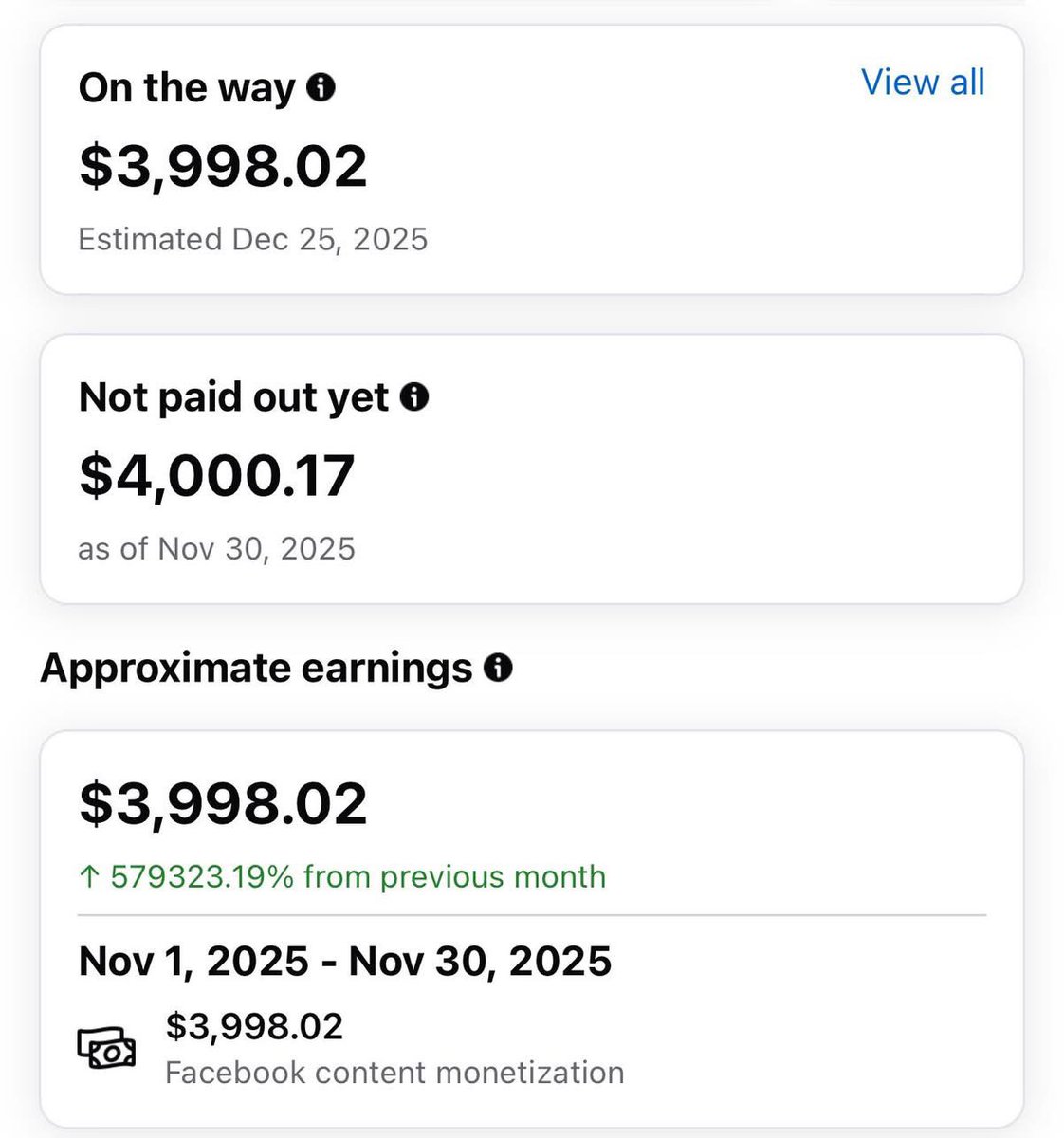
Task: Select the On the way heading
Action: [188, 88]
